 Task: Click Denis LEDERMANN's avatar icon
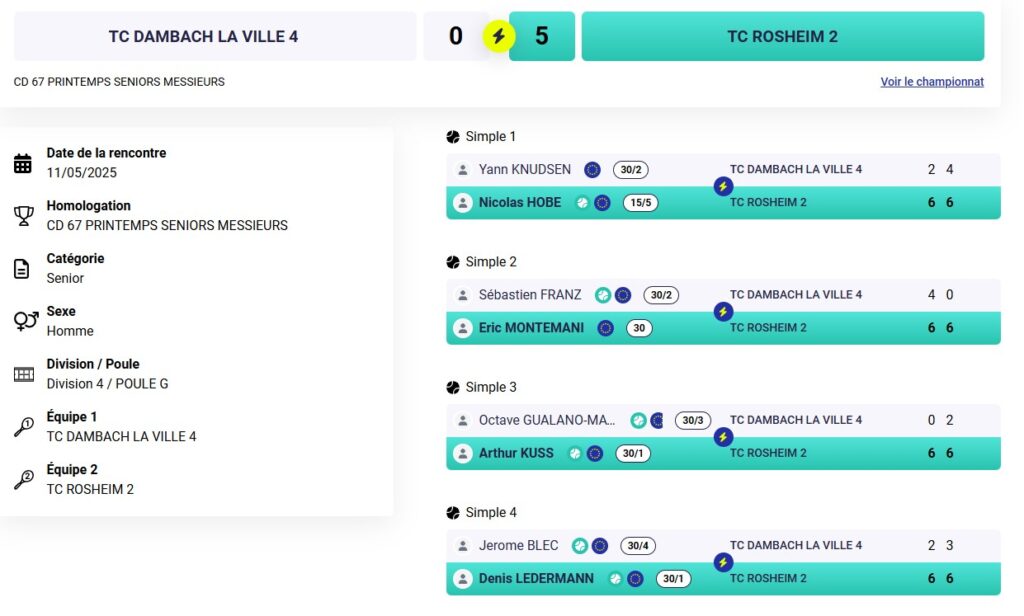click(462, 579)
